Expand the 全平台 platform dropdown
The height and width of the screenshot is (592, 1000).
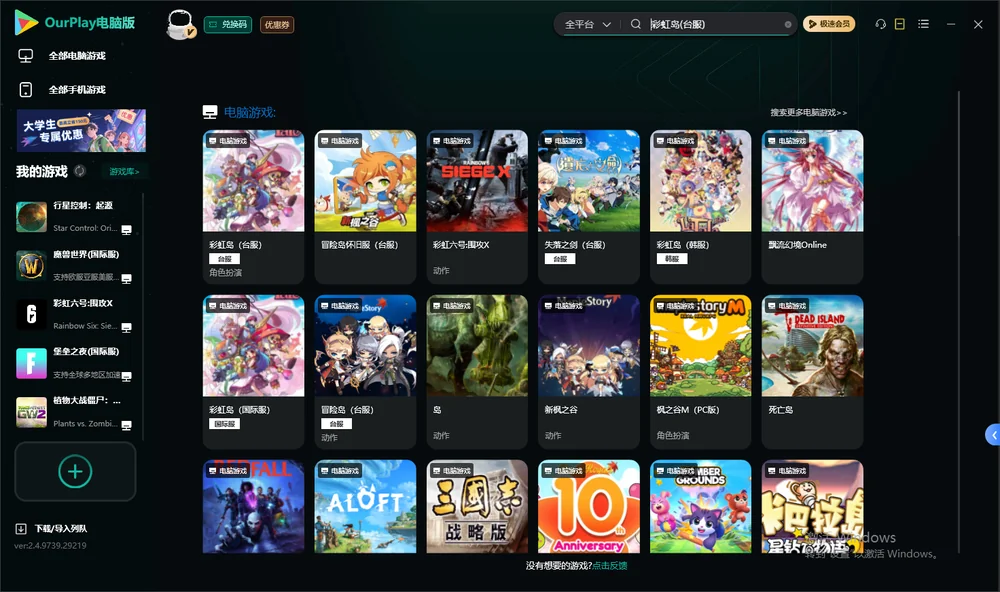[x=587, y=24]
